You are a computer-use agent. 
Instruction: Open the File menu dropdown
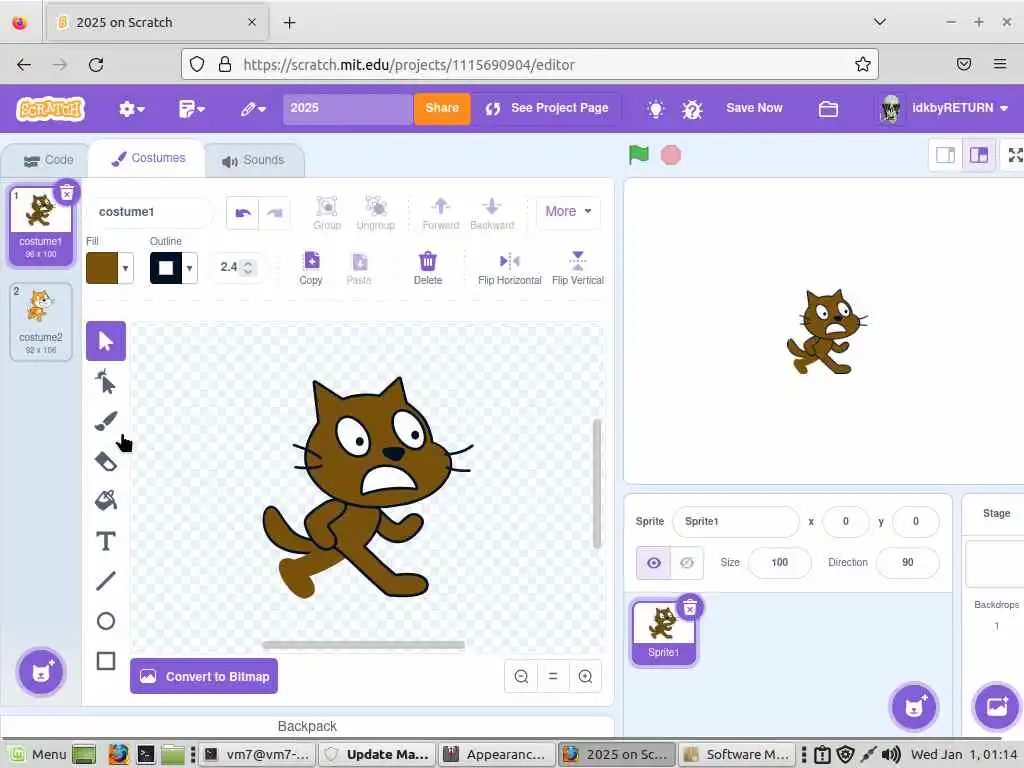(x=191, y=108)
